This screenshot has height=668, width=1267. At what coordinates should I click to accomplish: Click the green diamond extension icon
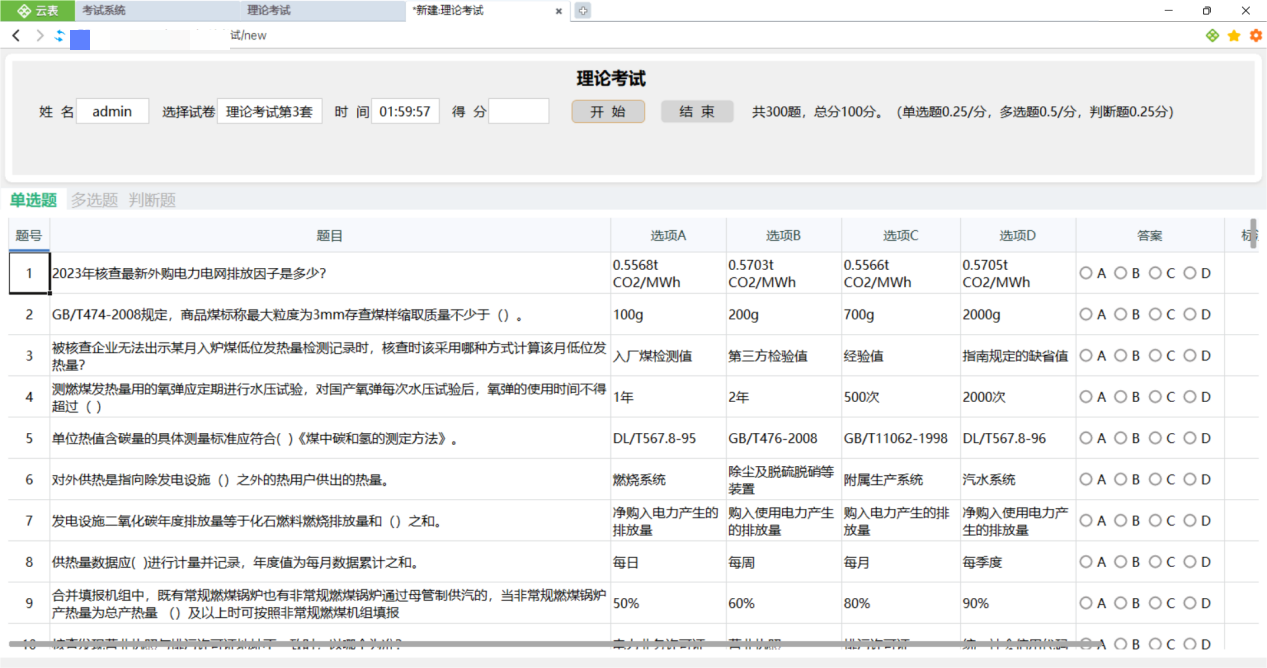[x=1212, y=36]
